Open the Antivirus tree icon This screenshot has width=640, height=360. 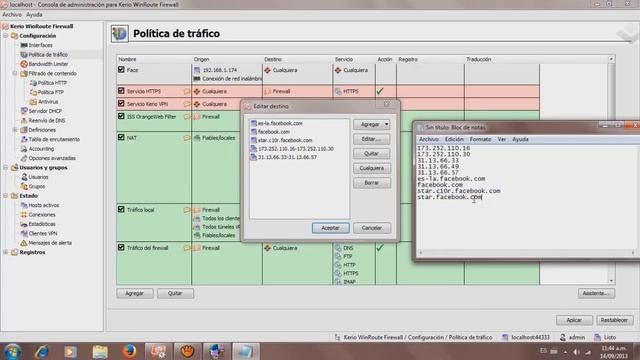(x=33, y=102)
